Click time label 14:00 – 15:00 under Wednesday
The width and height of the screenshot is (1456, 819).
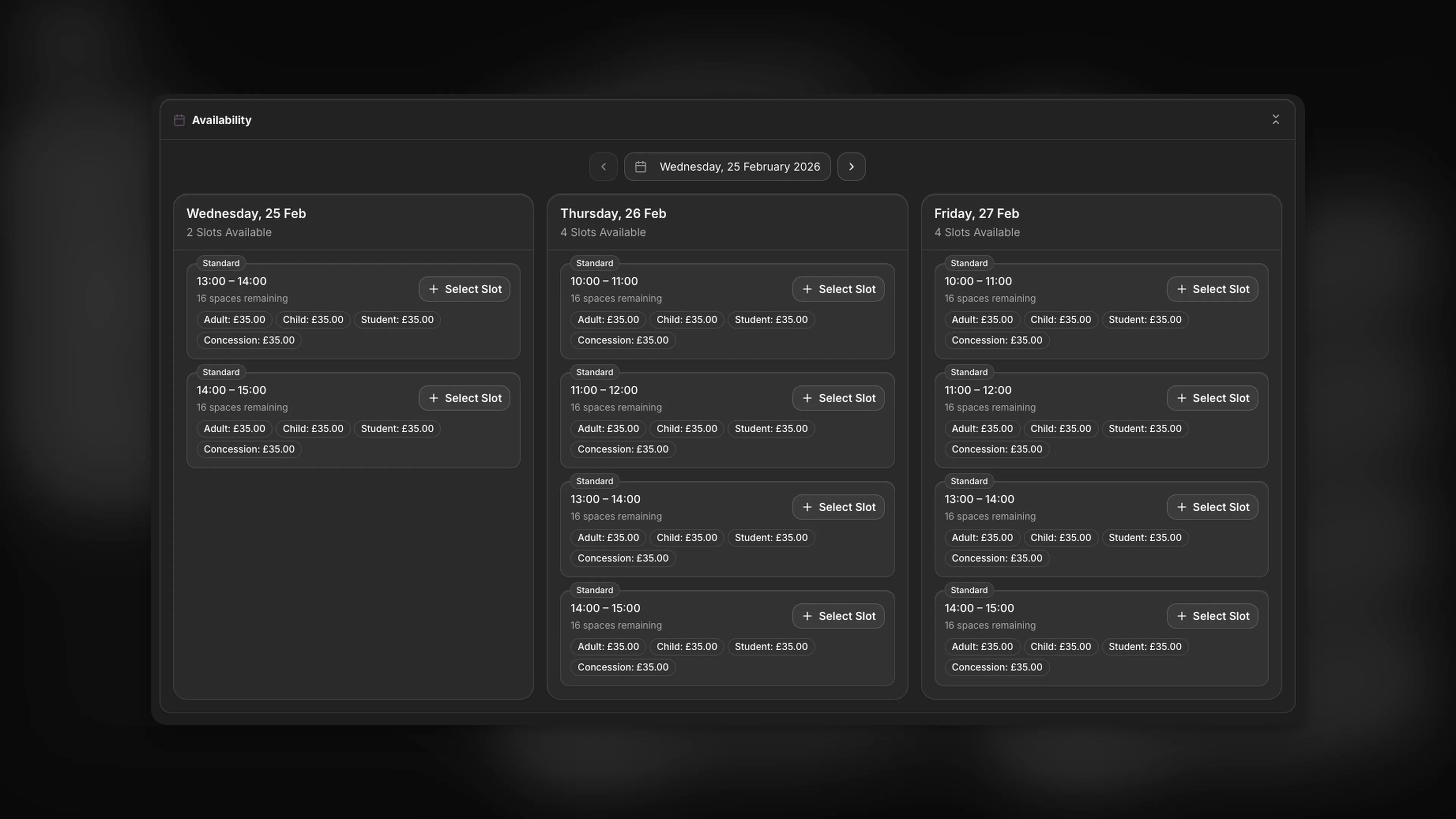(x=231, y=390)
